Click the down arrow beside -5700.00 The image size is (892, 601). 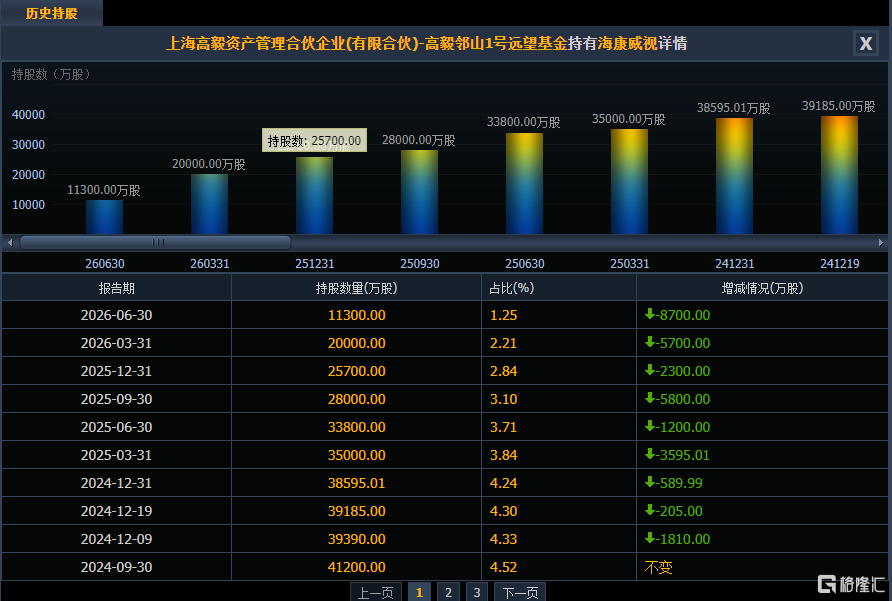click(650, 342)
